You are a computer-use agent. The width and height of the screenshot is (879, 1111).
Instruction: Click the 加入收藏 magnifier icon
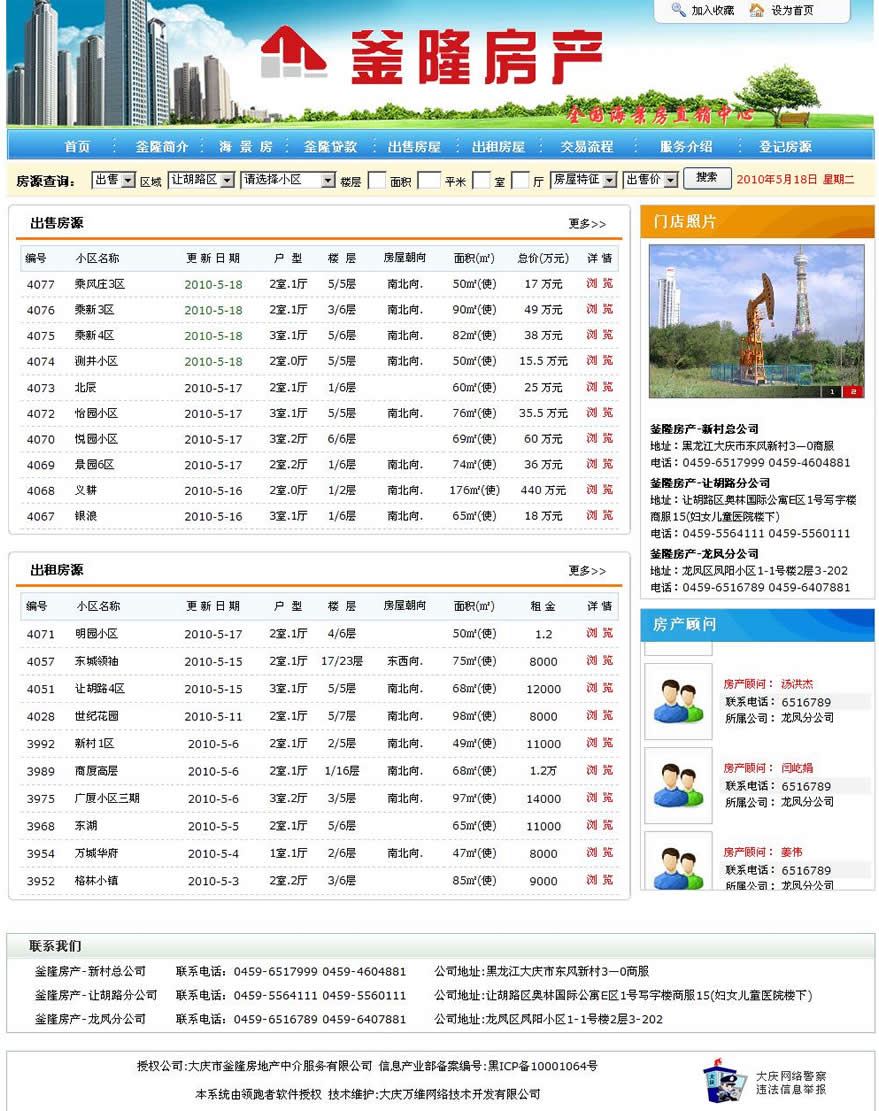point(678,10)
